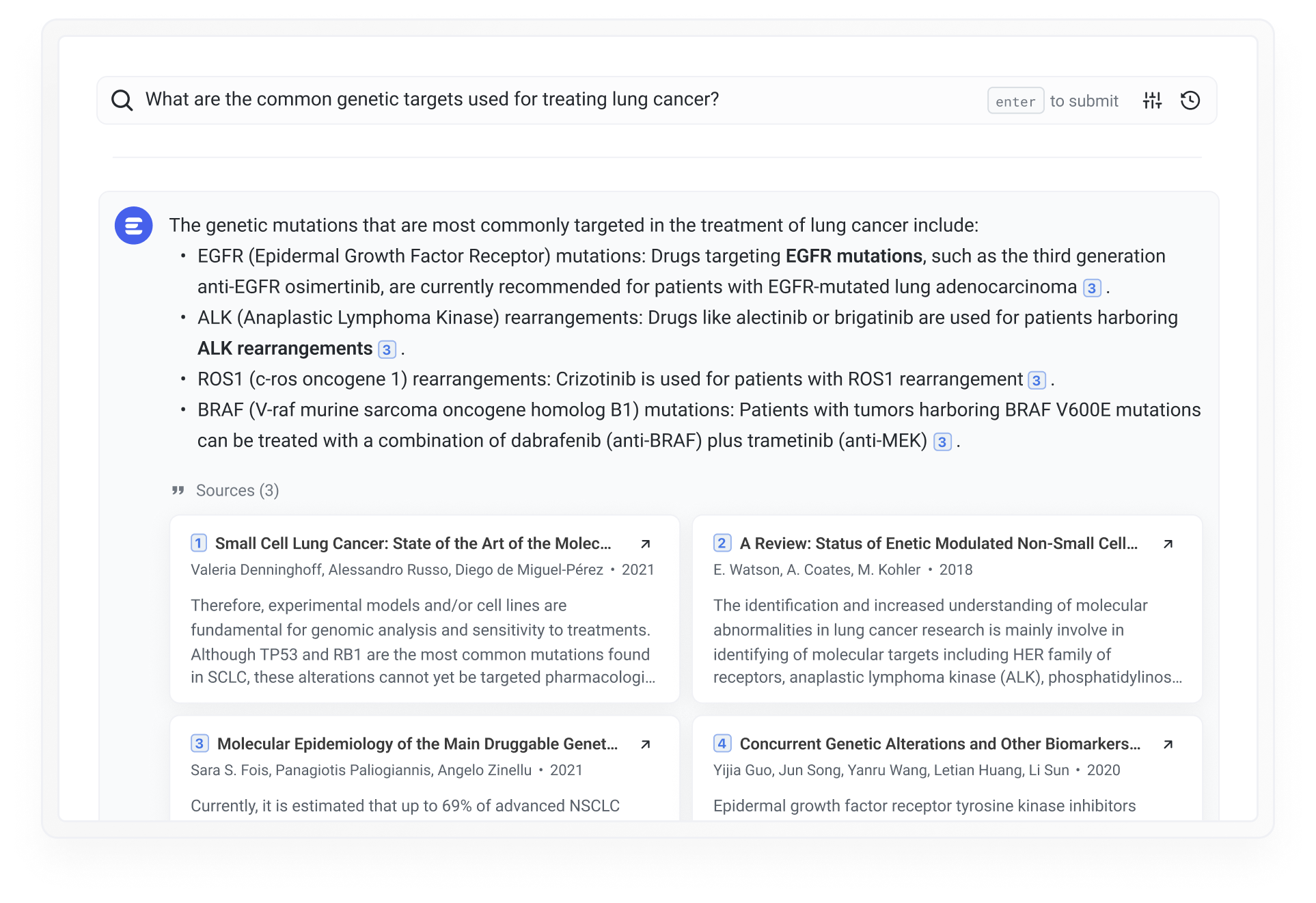The width and height of the screenshot is (1316, 903).
Task: Open the search filter settings icon
Action: [1152, 100]
